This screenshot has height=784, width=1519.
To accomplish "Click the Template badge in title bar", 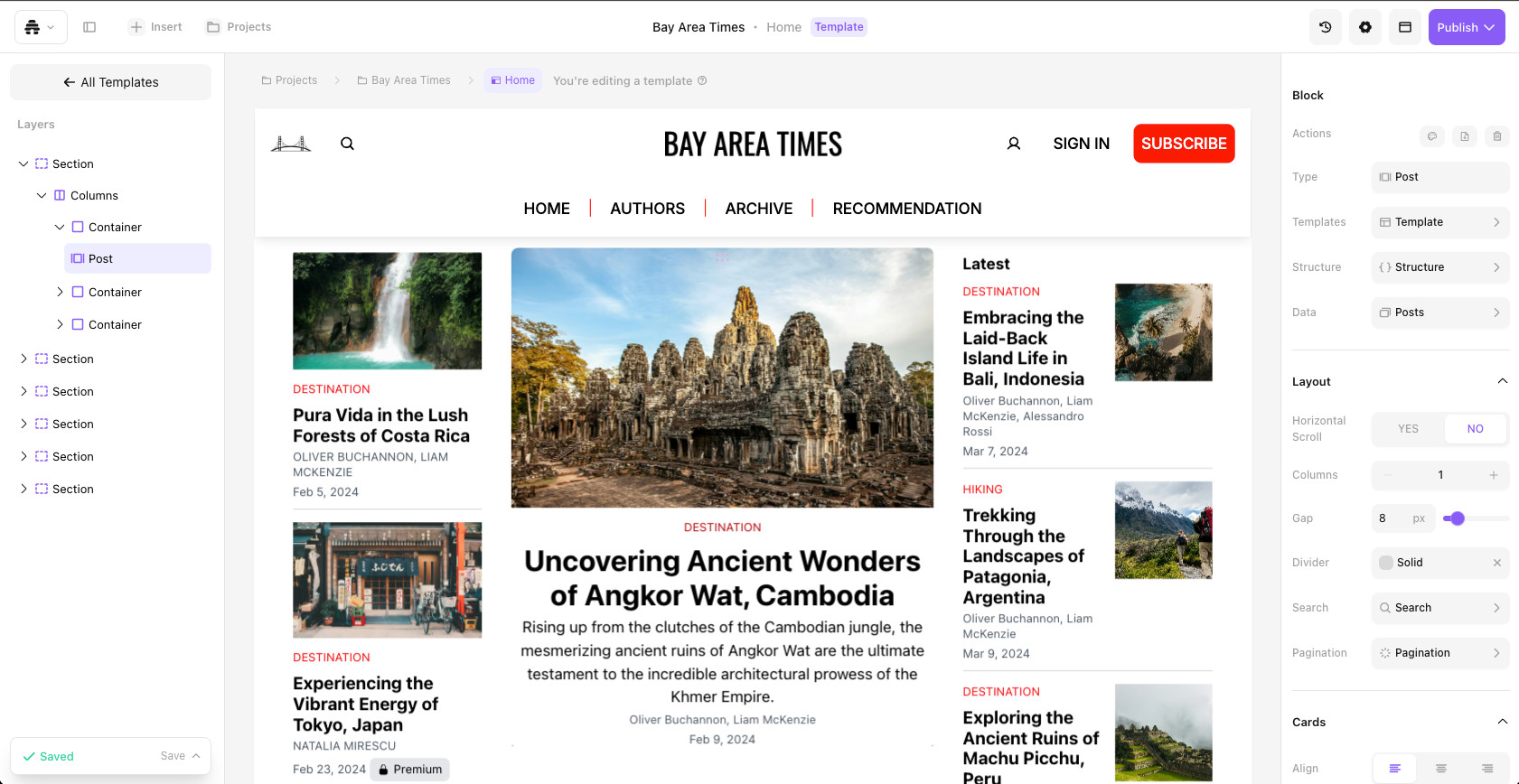I will tap(839, 27).
